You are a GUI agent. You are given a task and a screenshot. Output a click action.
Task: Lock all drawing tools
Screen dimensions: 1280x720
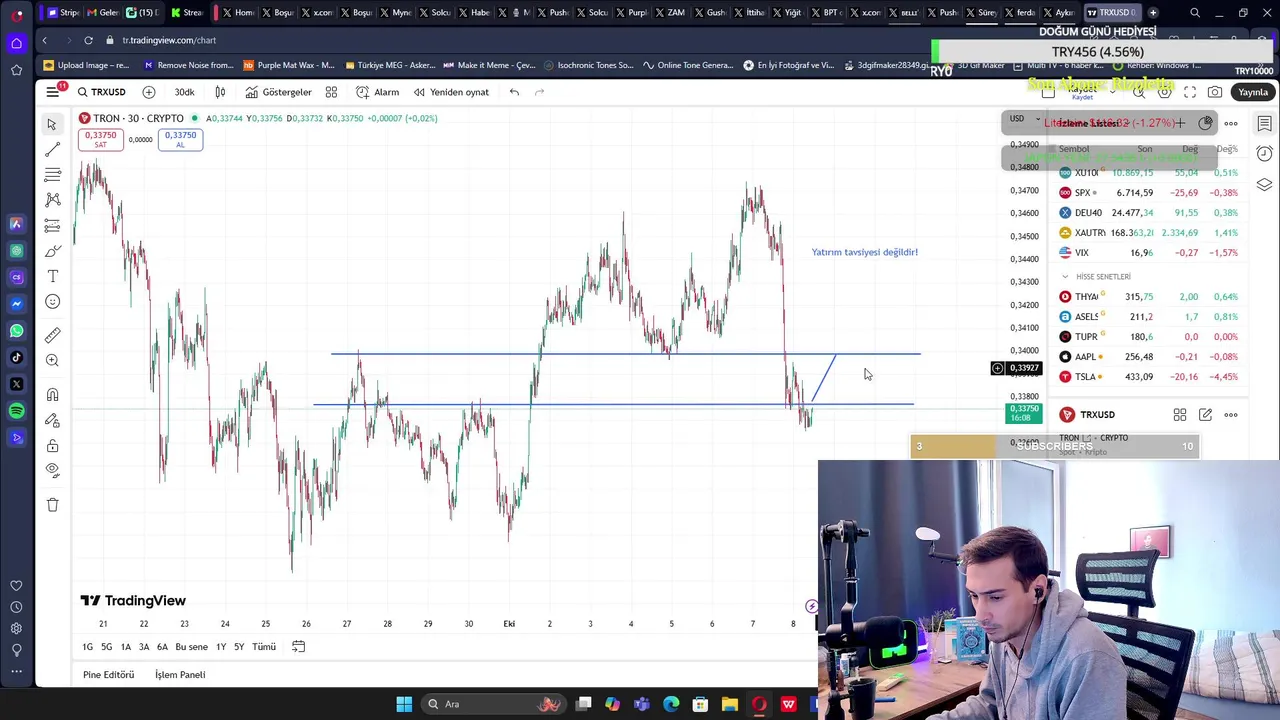tap(52, 445)
